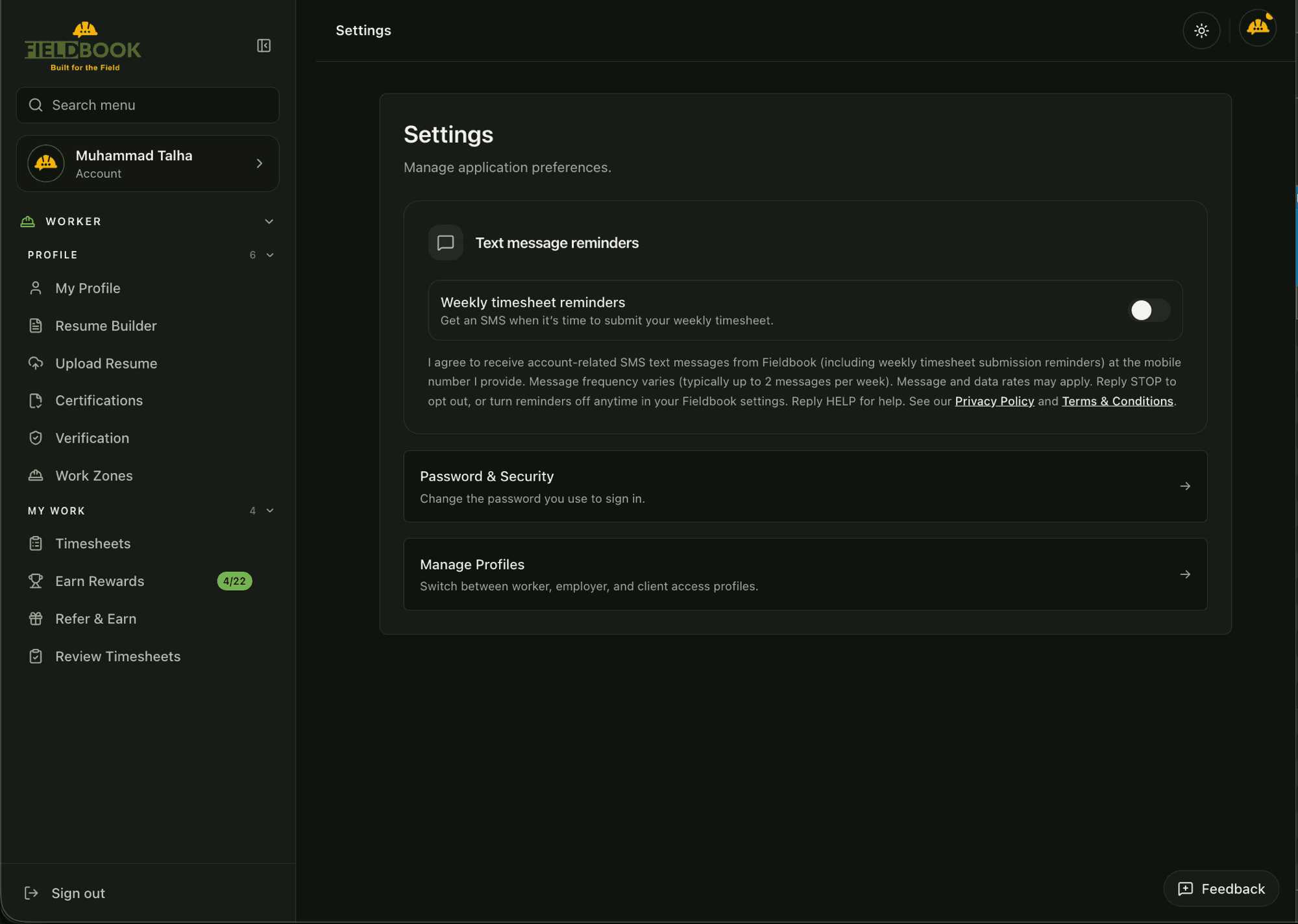Click the Review Timesheets label

coord(118,657)
